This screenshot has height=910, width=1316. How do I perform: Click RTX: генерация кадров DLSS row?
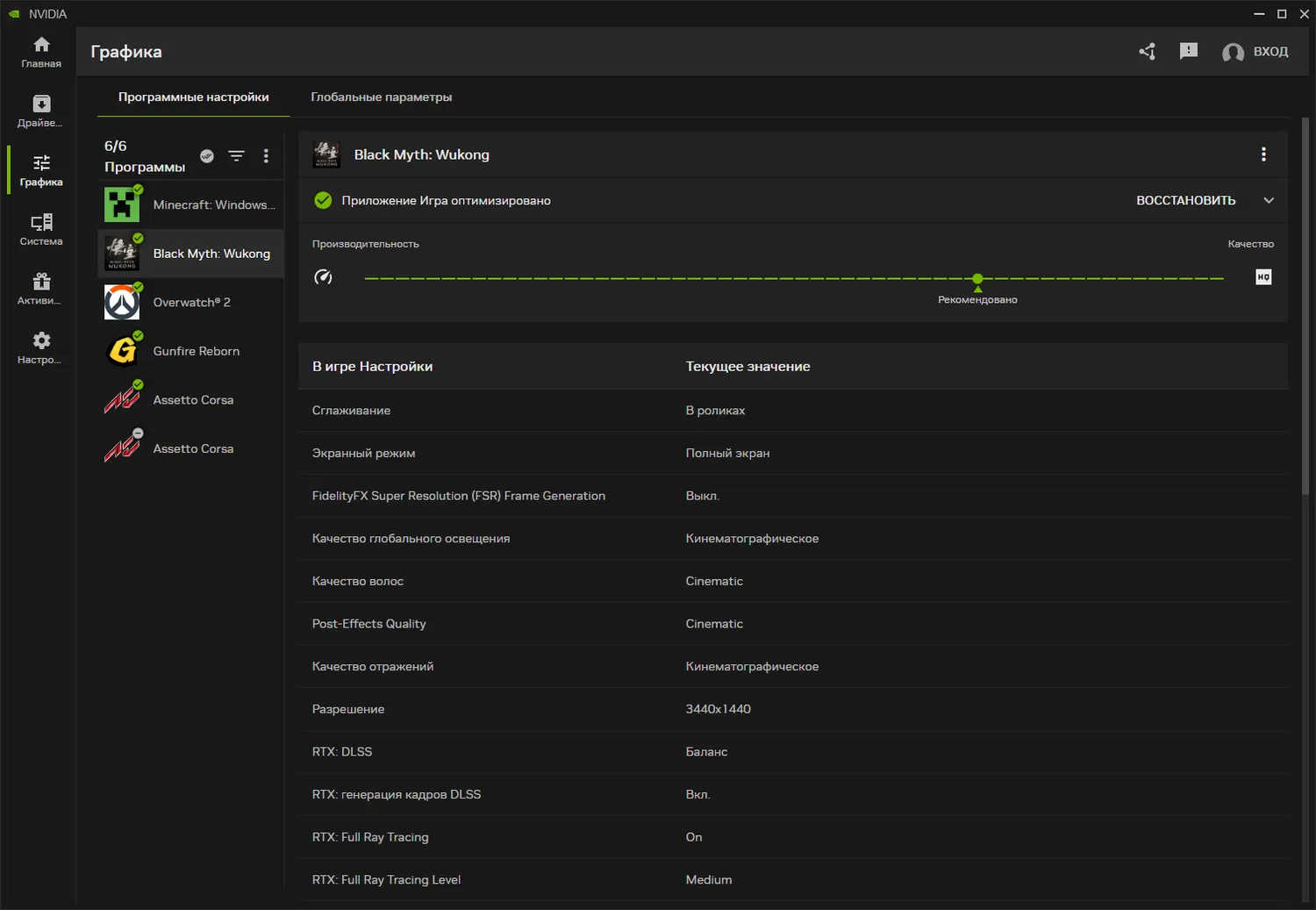click(793, 795)
